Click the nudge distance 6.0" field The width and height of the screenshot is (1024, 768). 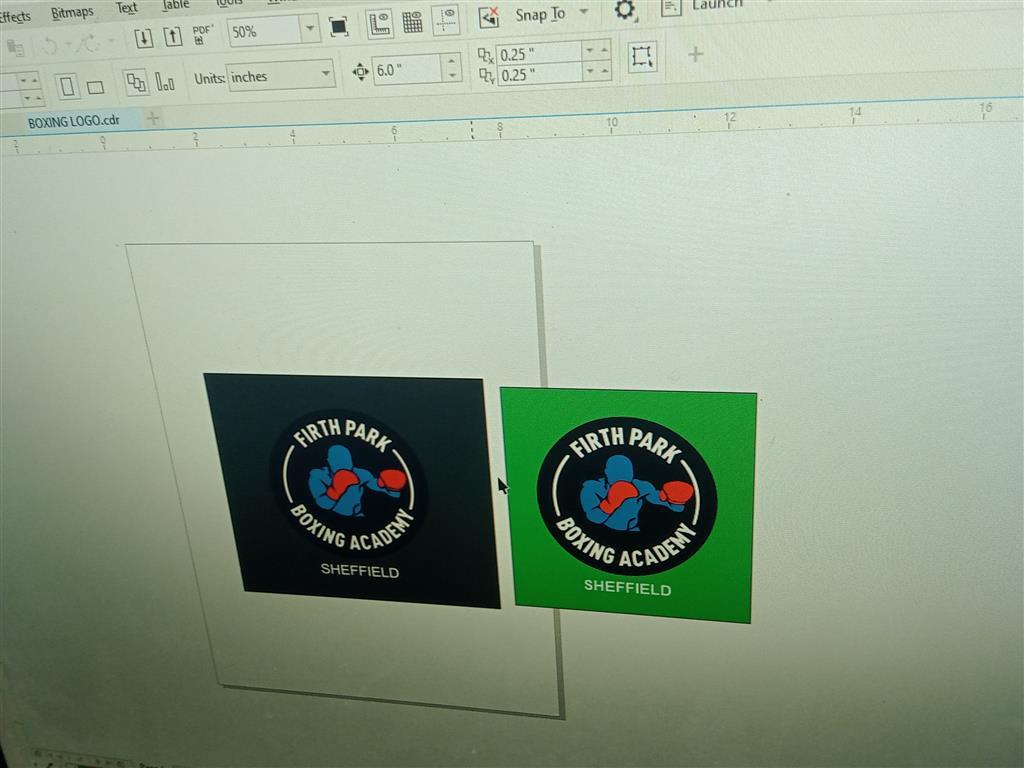[x=407, y=69]
